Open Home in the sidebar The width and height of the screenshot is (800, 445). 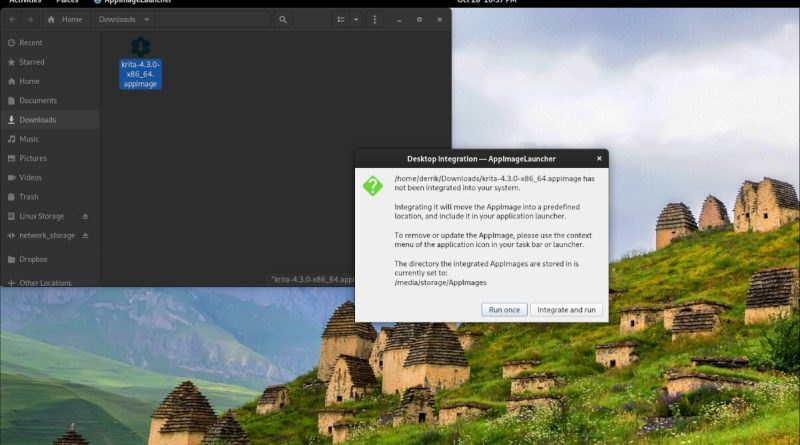pyautogui.click(x=49, y=81)
